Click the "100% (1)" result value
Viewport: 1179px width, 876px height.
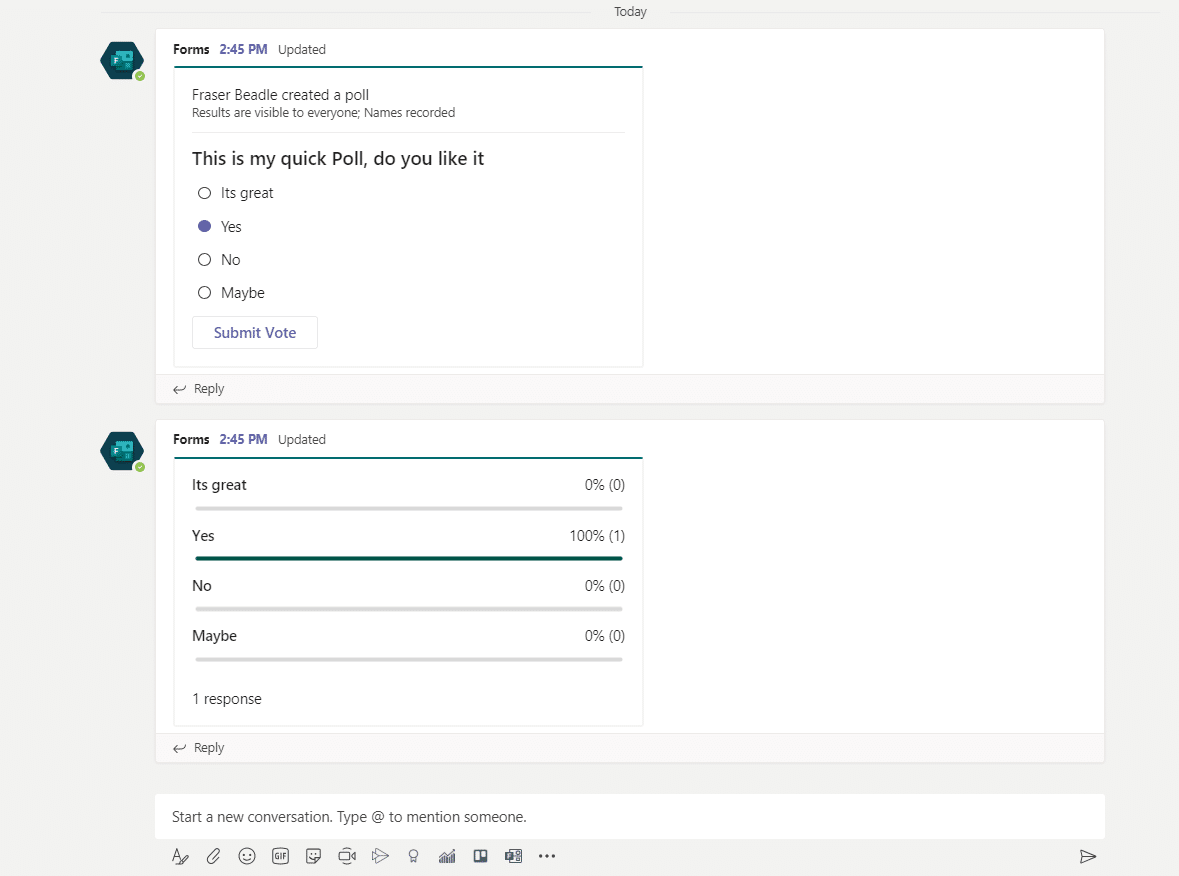(x=597, y=536)
